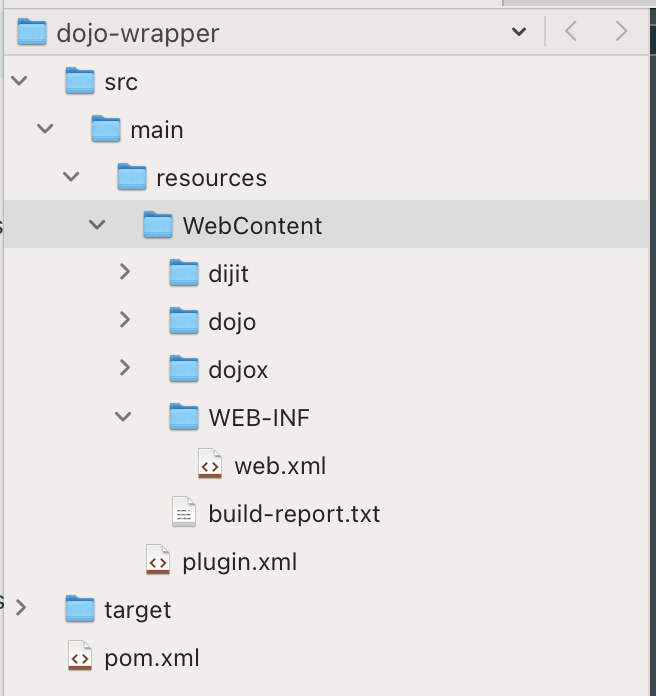
Task: Click the WEB-INF folder icon
Action: tap(184, 418)
